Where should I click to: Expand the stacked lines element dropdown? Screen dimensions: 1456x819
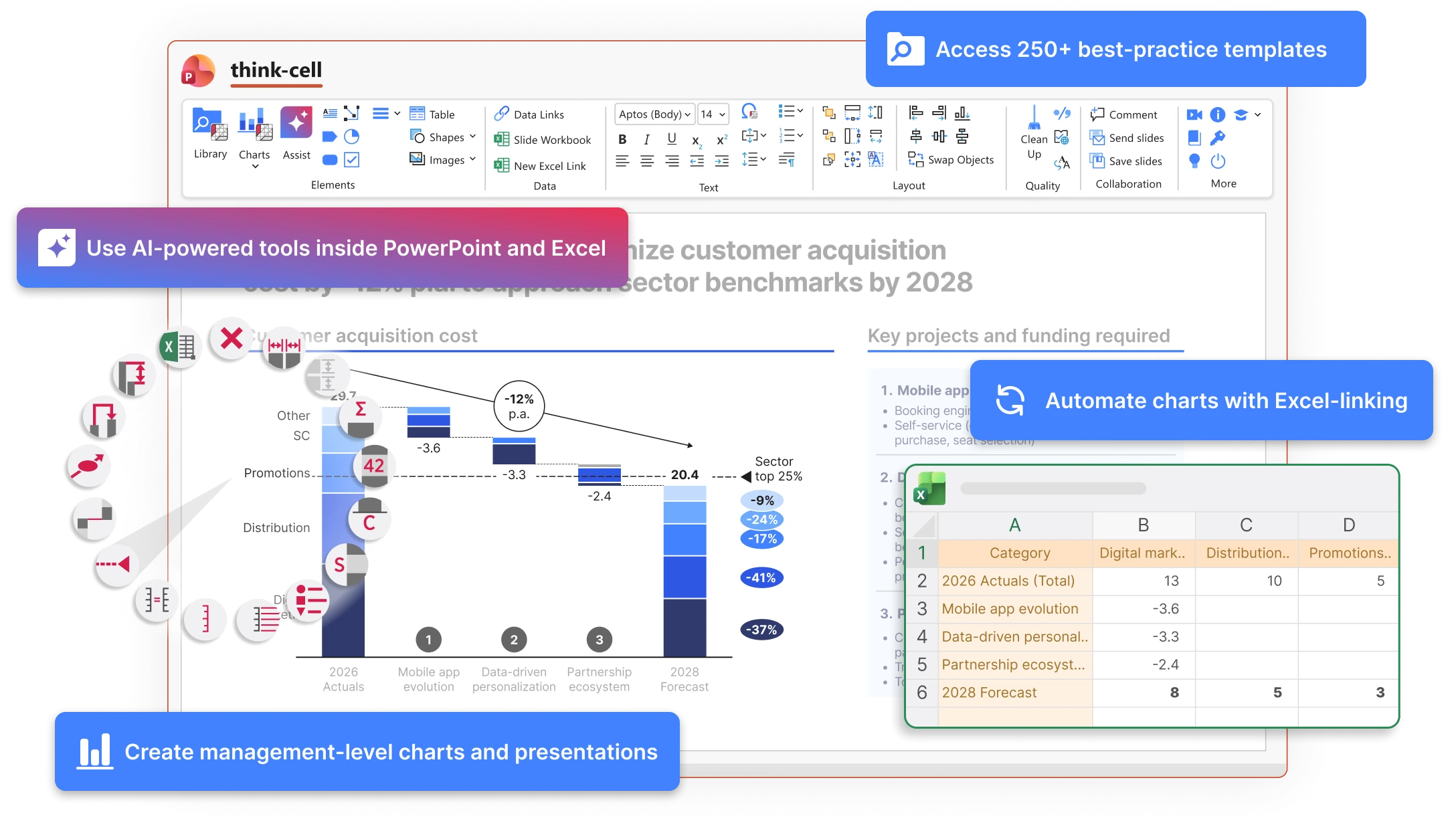(x=397, y=113)
